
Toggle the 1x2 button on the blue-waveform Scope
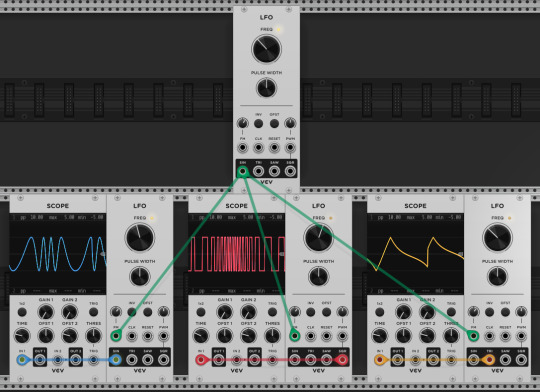[22, 312]
